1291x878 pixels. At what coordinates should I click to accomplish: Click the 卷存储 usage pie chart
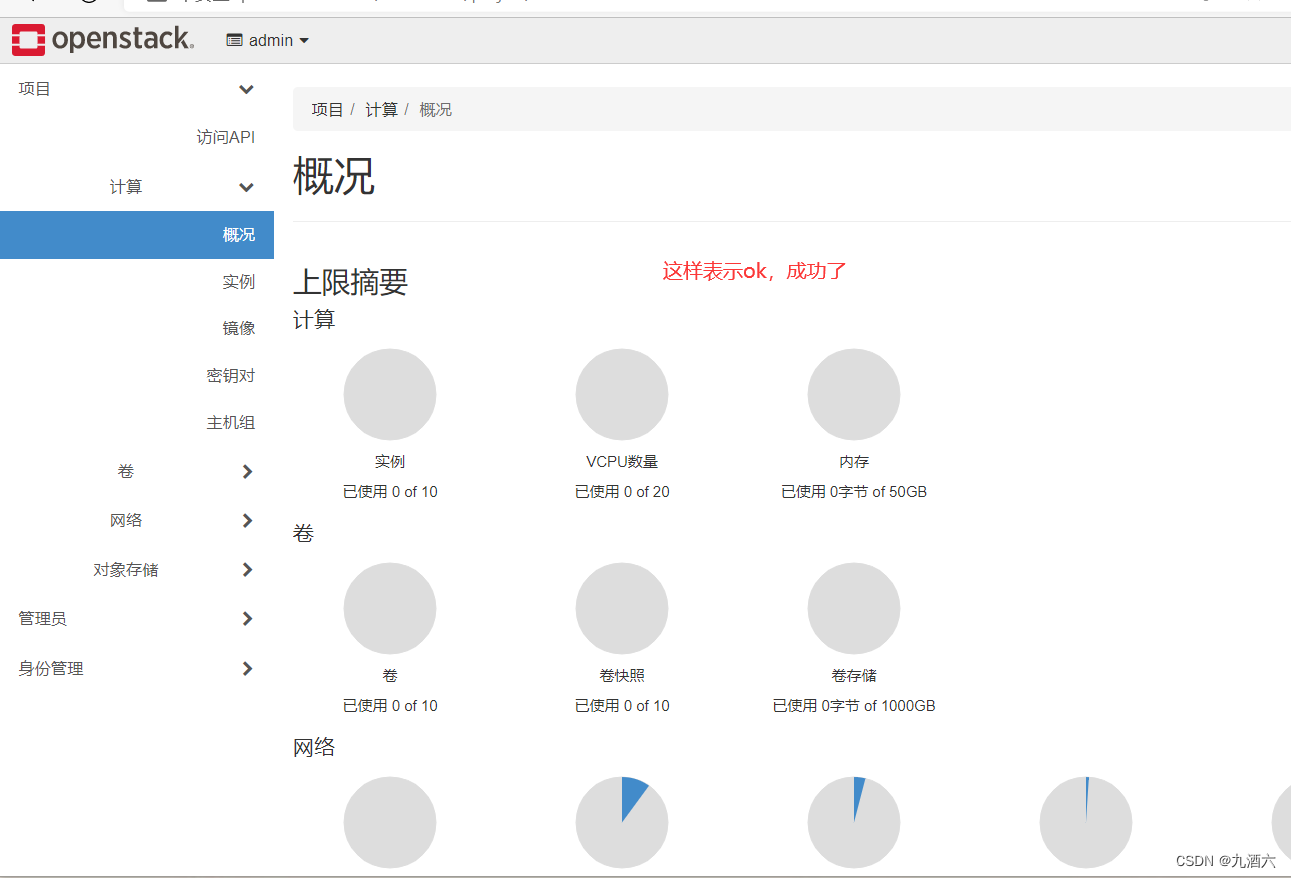(x=854, y=608)
